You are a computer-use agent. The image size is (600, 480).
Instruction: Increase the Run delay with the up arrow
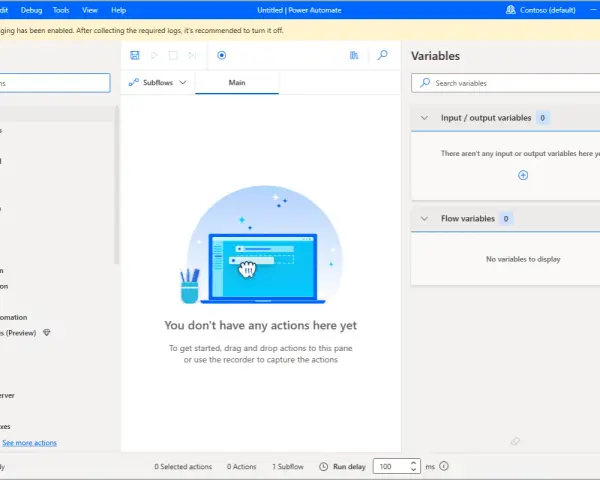pyautogui.click(x=414, y=463)
